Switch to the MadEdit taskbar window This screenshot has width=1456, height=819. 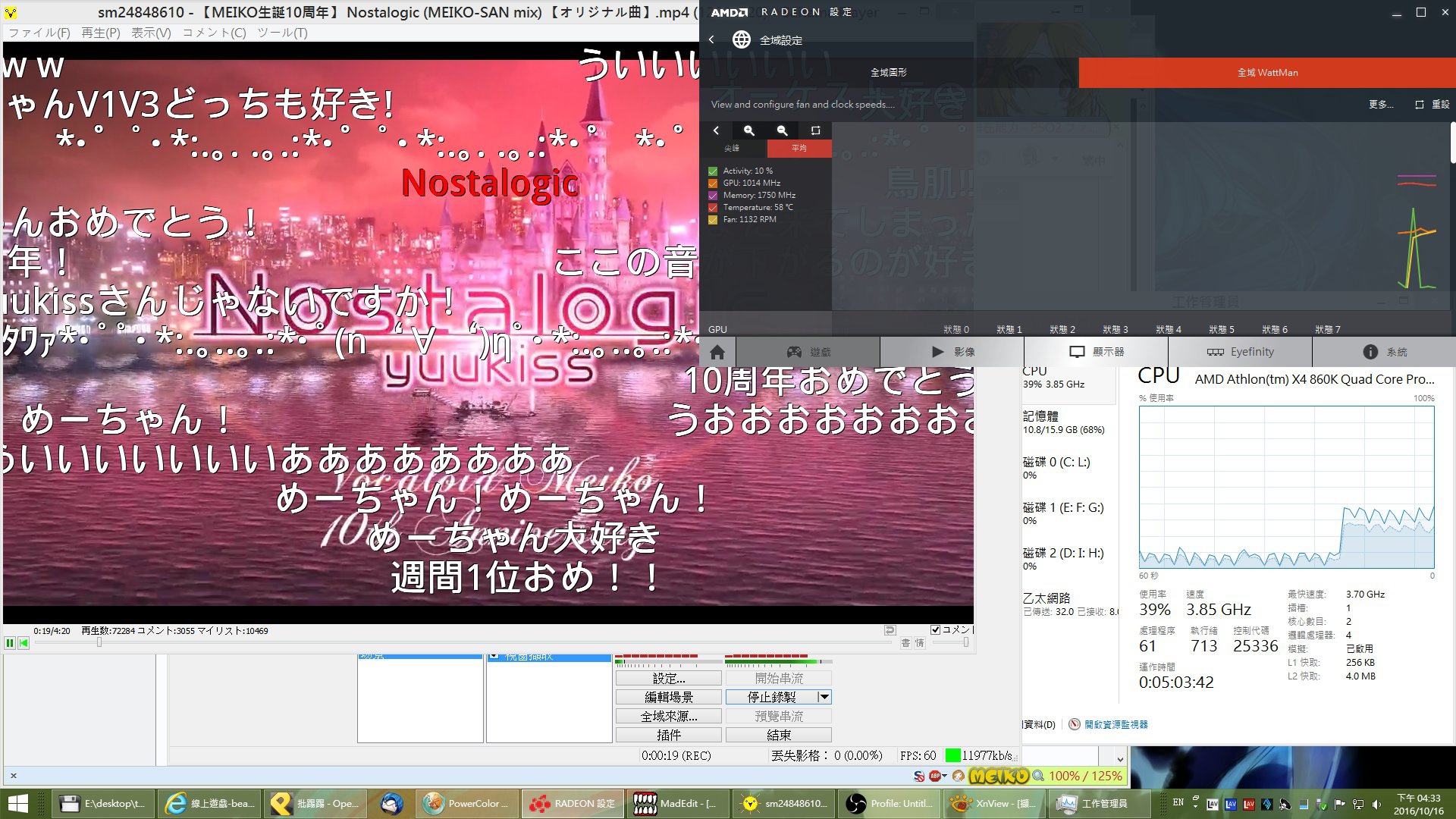[678, 804]
